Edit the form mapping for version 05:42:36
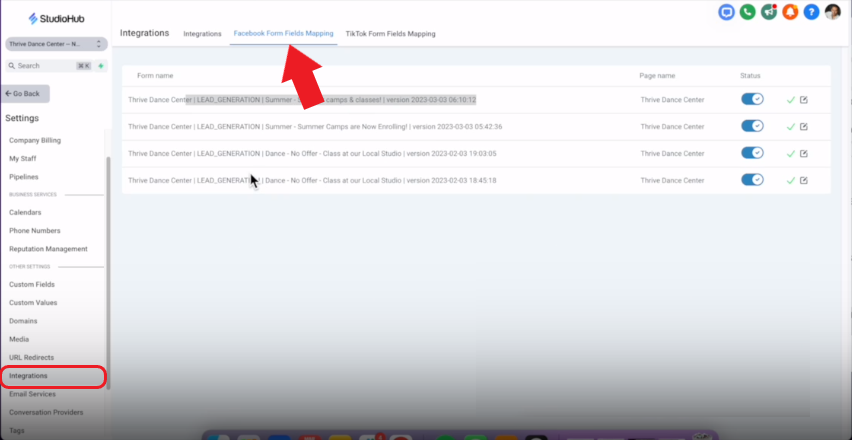The width and height of the screenshot is (852, 440). (x=804, y=127)
